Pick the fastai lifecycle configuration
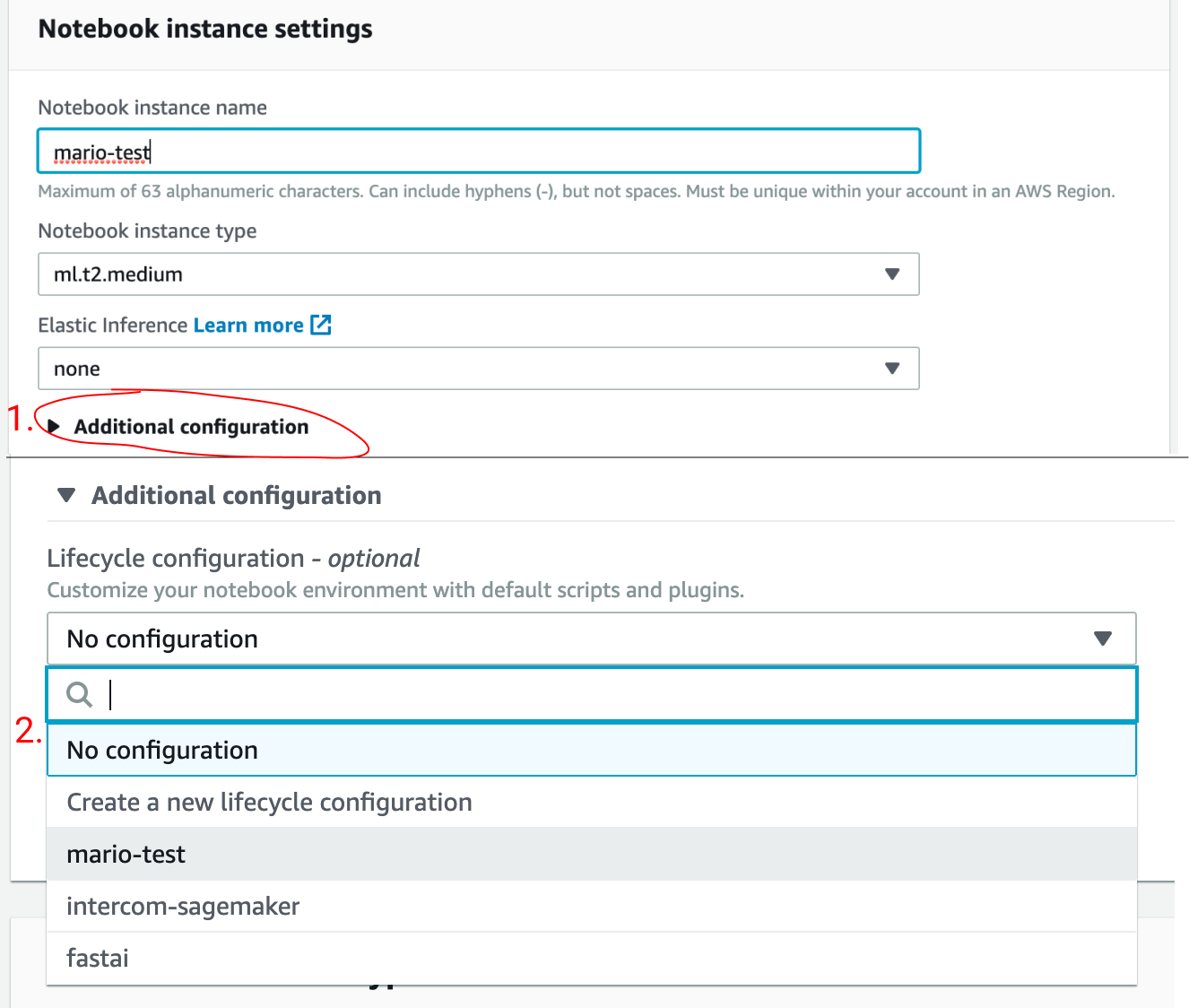This screenshot has height=1008, width=1189. coord(98,959)
